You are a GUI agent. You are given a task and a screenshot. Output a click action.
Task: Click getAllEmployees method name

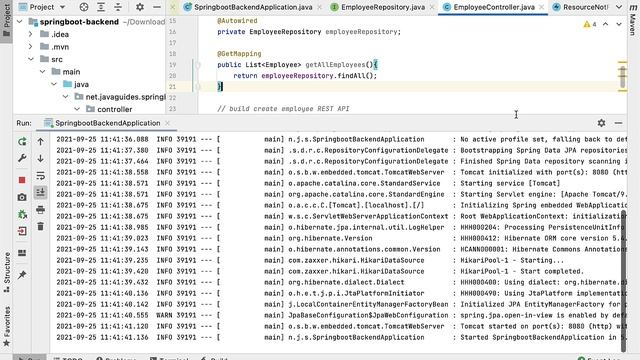point(335,65)
